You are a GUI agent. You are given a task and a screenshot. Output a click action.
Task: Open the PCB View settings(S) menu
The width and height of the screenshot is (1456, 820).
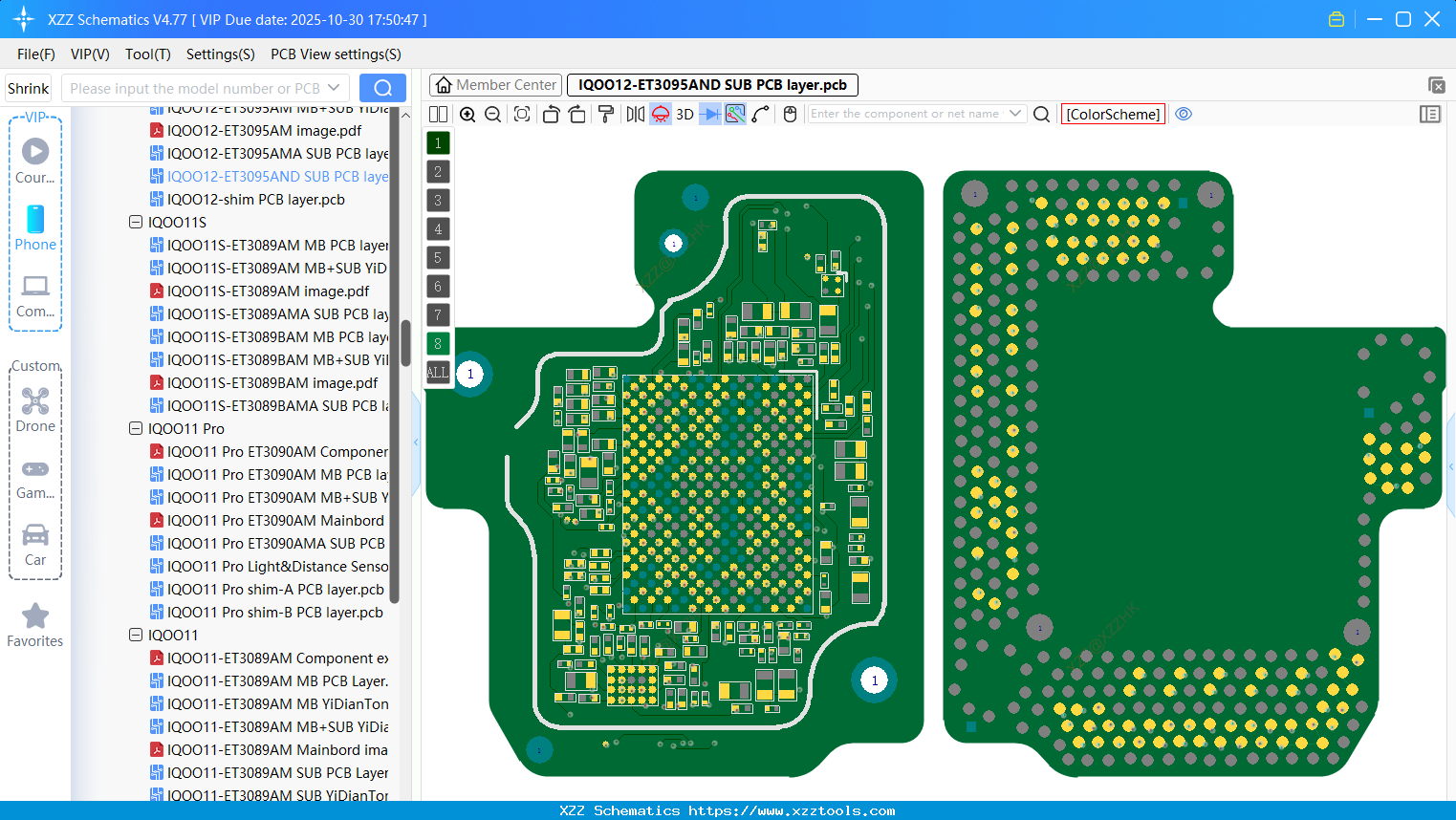(335, 54)
